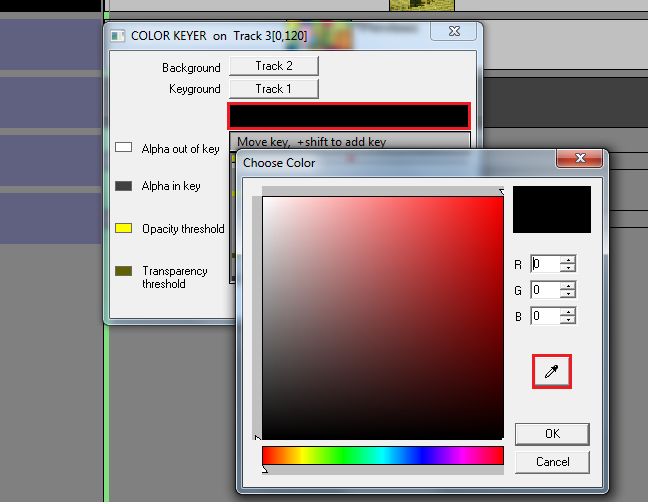This screenshot has height=502, width=648.
Task: Open the Background Track 2 selector
Action: tap(274, 66)
